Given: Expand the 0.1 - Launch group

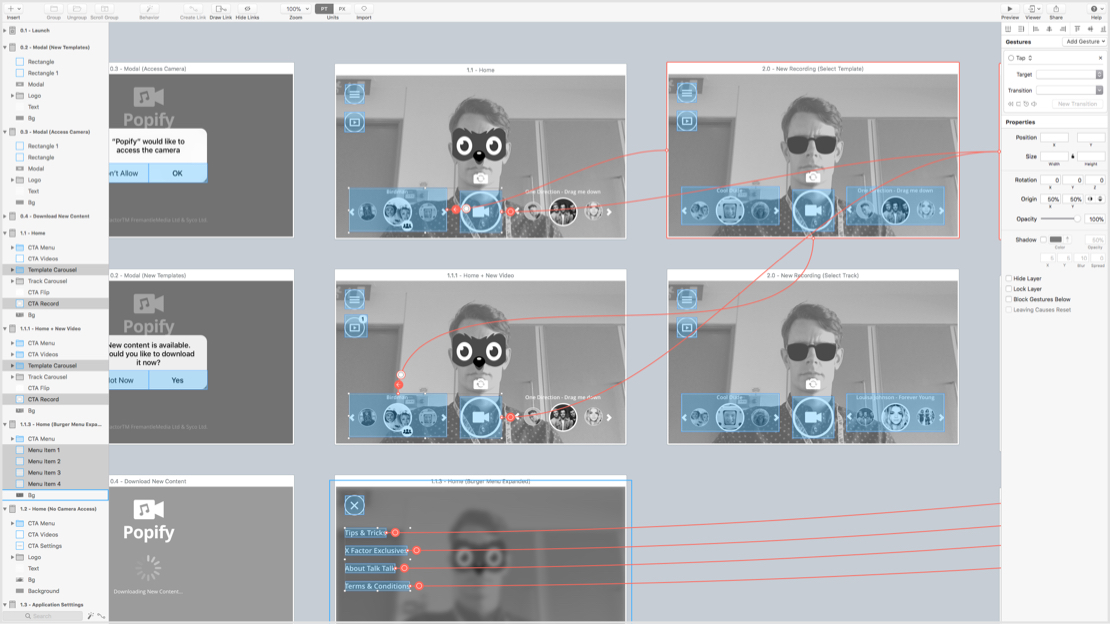Looking at the screenshot, I should (x=5, y=30).
